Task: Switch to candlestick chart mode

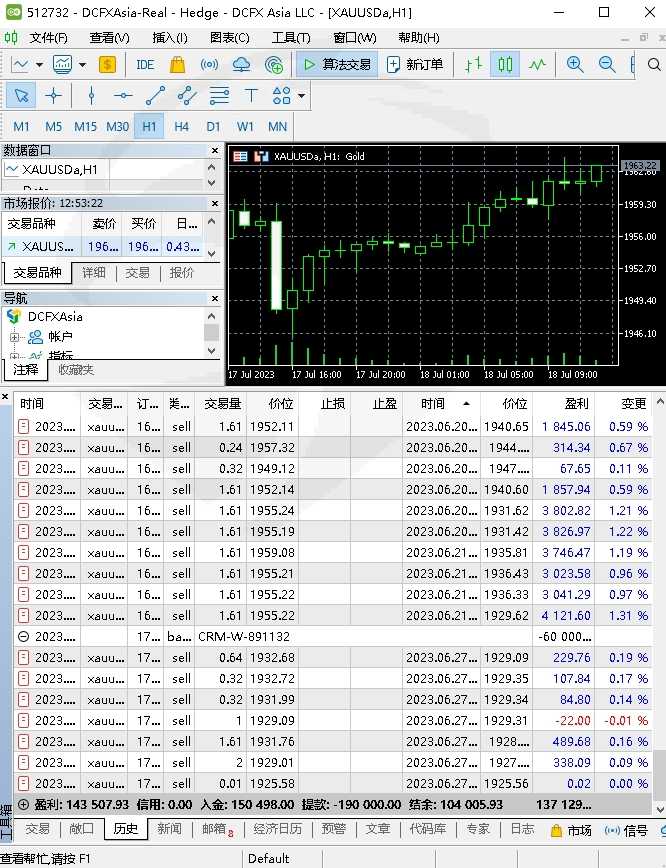Action: [505, 65]
